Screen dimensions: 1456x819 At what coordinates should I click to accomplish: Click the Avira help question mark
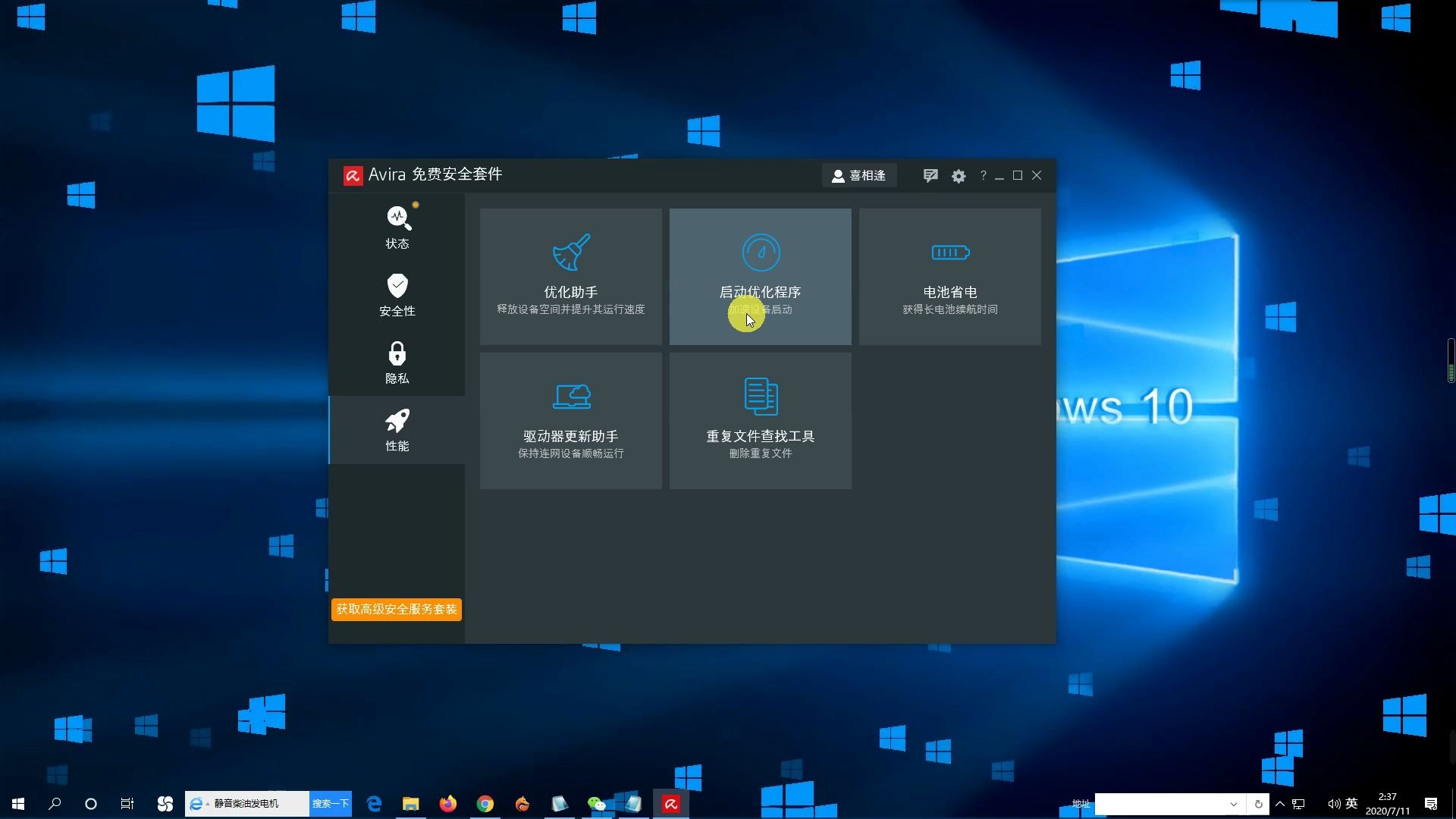(983, 175)
